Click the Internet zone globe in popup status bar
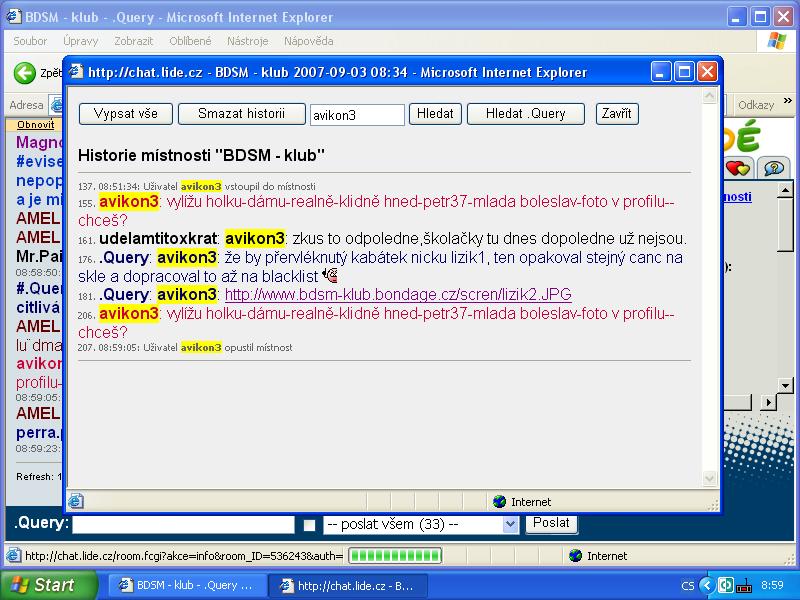The image size is (800, 600). [x=499, y=502]
